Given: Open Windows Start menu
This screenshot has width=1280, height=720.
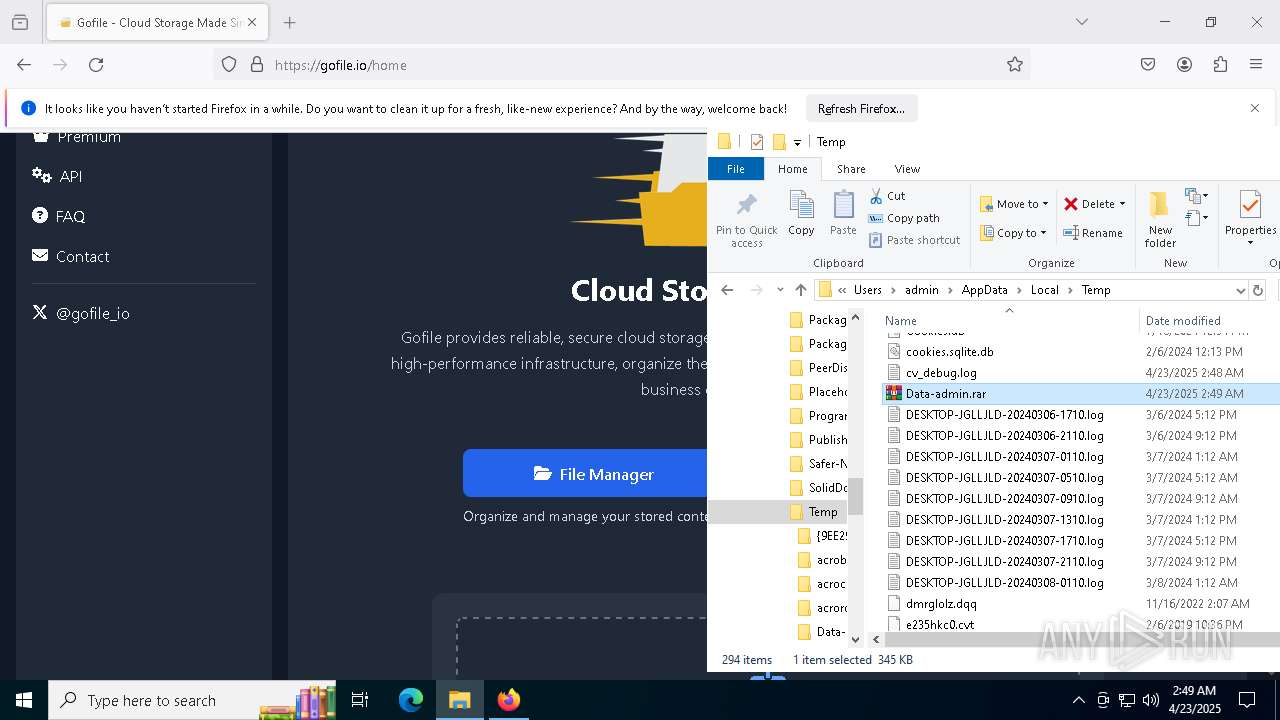Looking at the screenshot, I should coord(24,700).
